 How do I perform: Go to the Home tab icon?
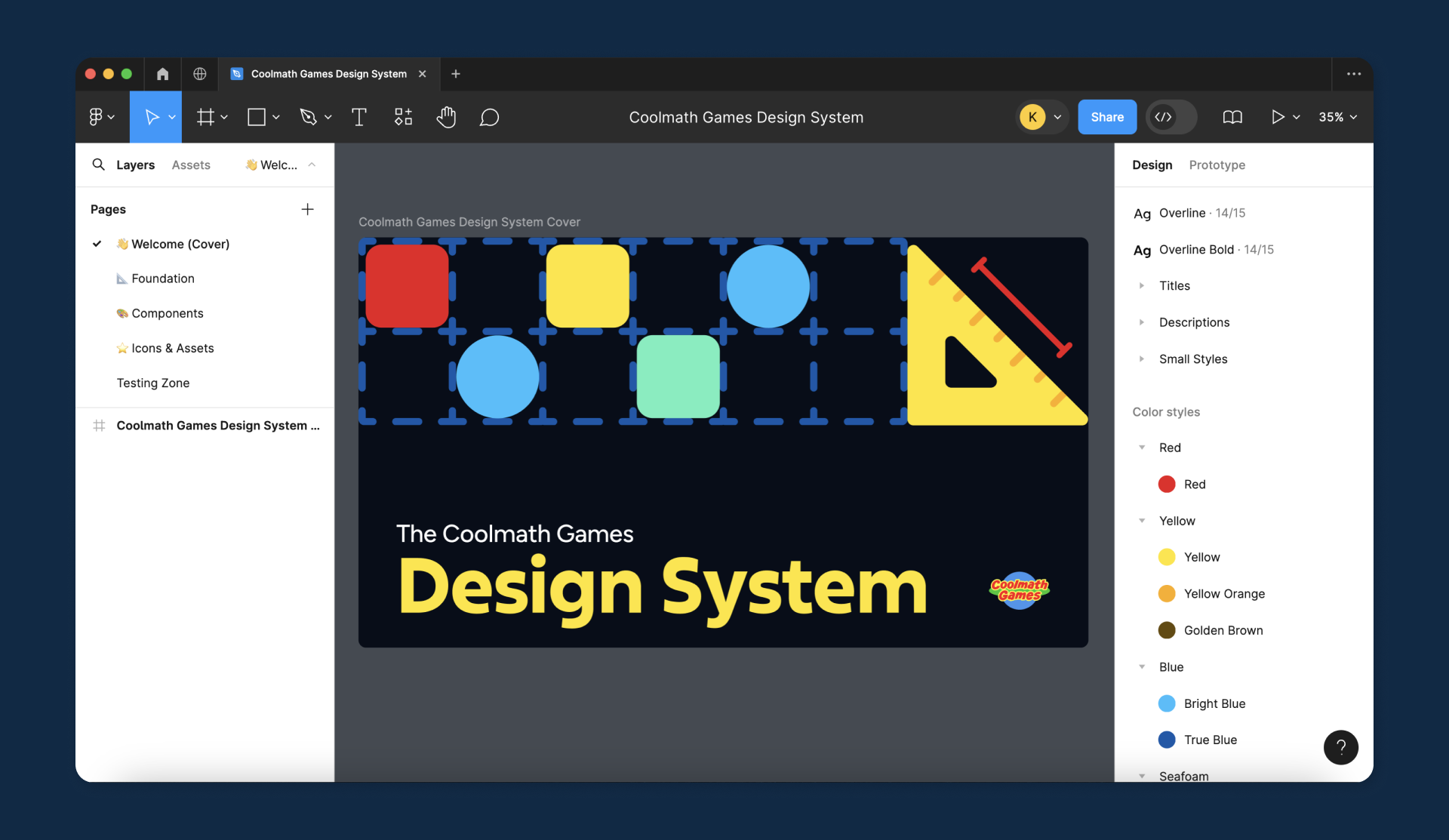(162, 74)
